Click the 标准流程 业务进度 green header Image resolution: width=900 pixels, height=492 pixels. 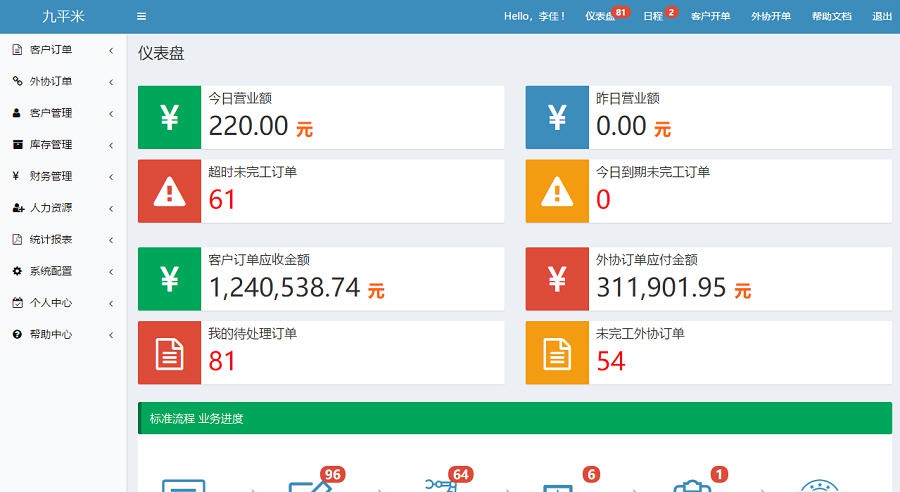coord(515,418)
